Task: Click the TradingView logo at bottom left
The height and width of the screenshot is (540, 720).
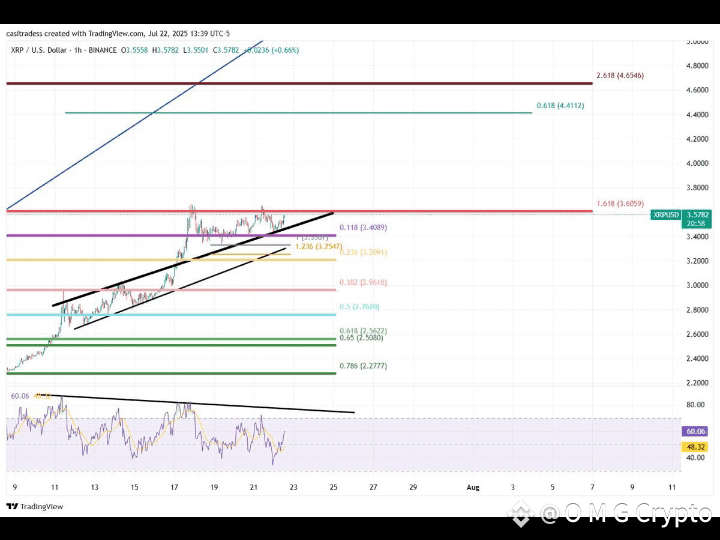Action: click(34, 506)
